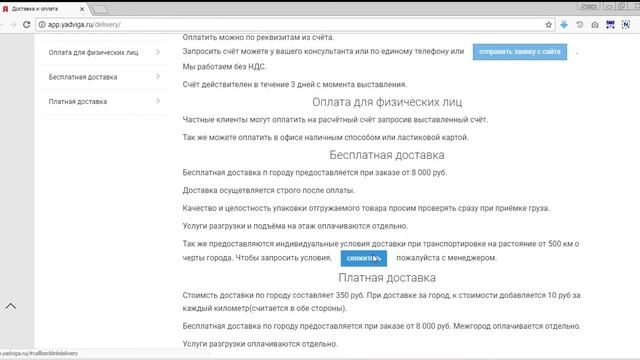Click chevron next to sidebar Бесплатная доставка
The width and height of the screenshot is (640, 360).
point(158,76)
